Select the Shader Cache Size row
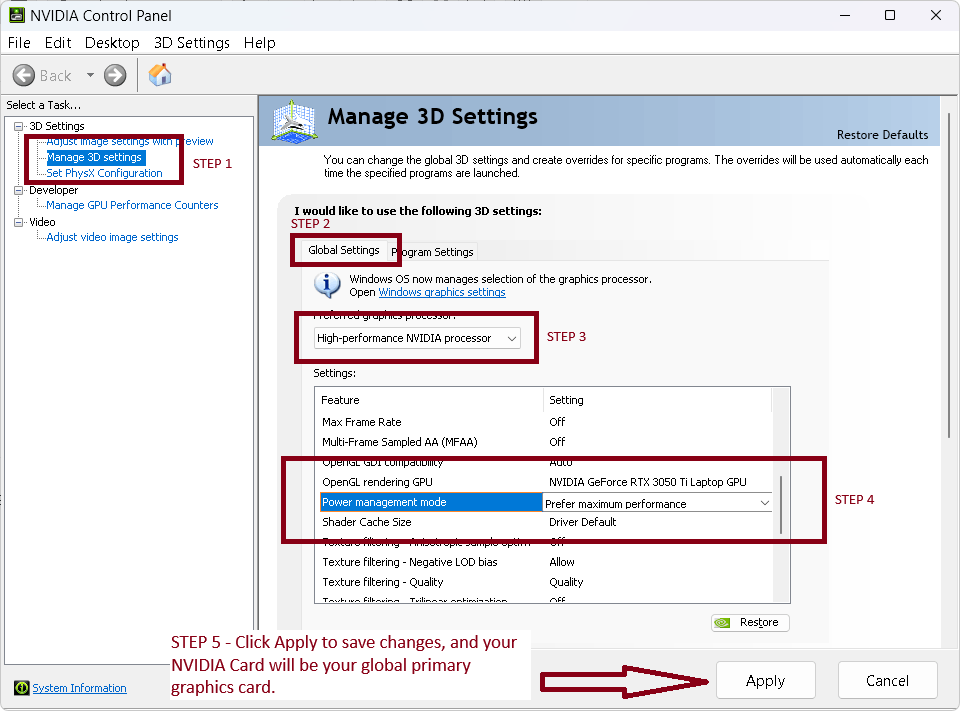This screenshot has width=960, height=711. (x=546, y=522)
